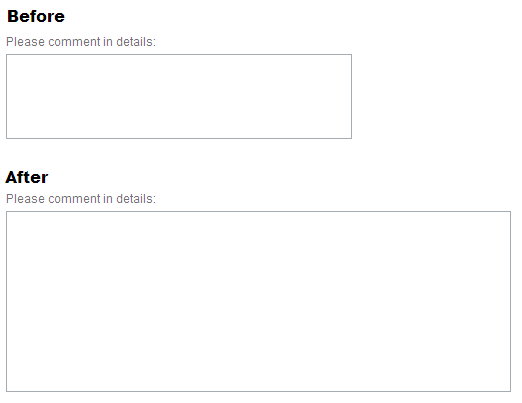The width and height of the screenshot is (522, 403).
Task: Click inside the Before comment text box
Action: click(179, 96)
